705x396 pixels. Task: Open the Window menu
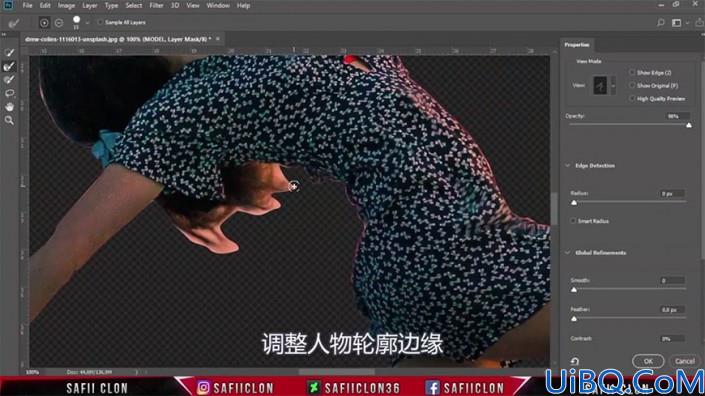[218, 5]
